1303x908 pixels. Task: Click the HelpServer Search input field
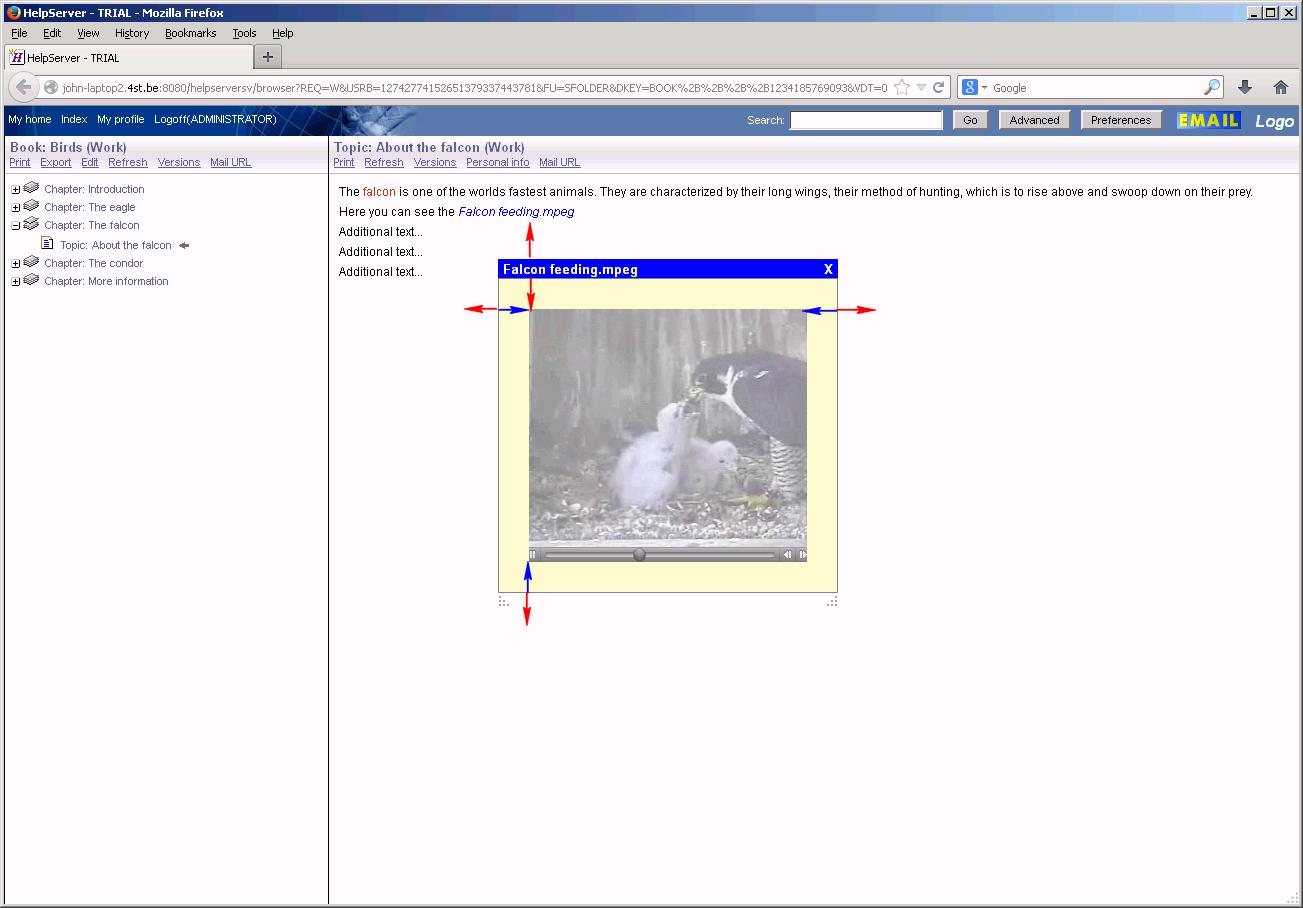866,120
